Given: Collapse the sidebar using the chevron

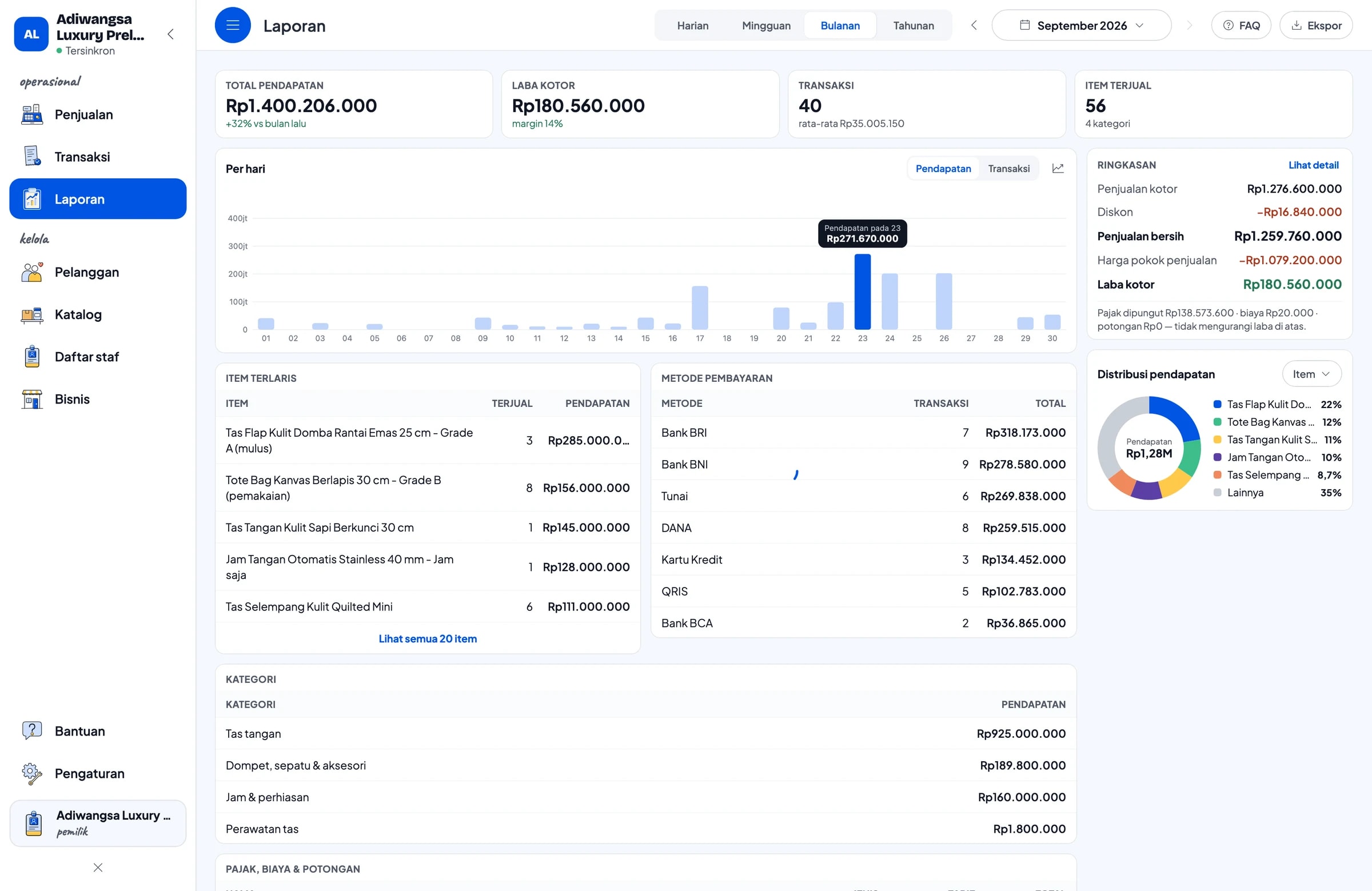Looking at the screenshot, I should tap(170, 34).
